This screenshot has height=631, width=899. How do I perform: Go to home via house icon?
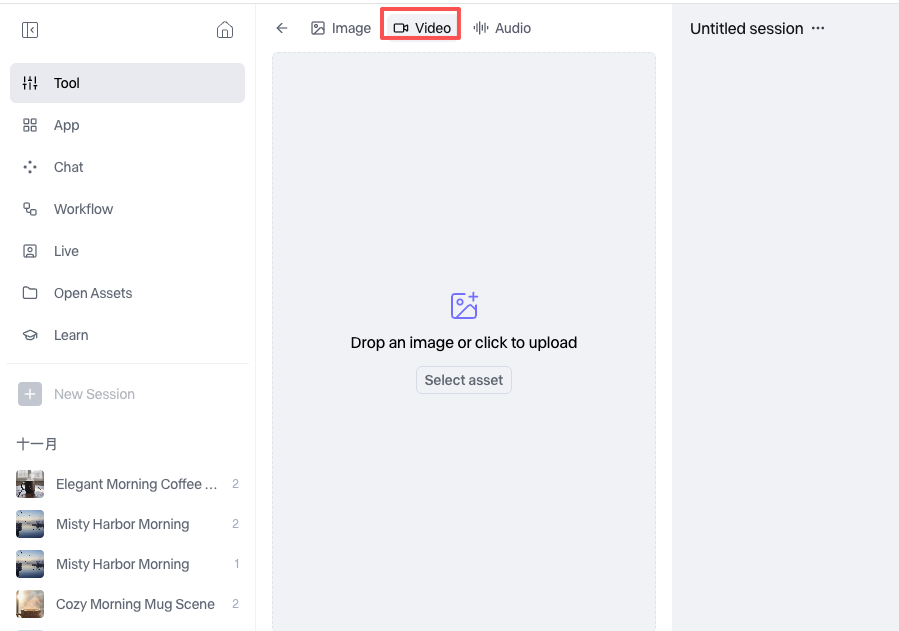225,30
